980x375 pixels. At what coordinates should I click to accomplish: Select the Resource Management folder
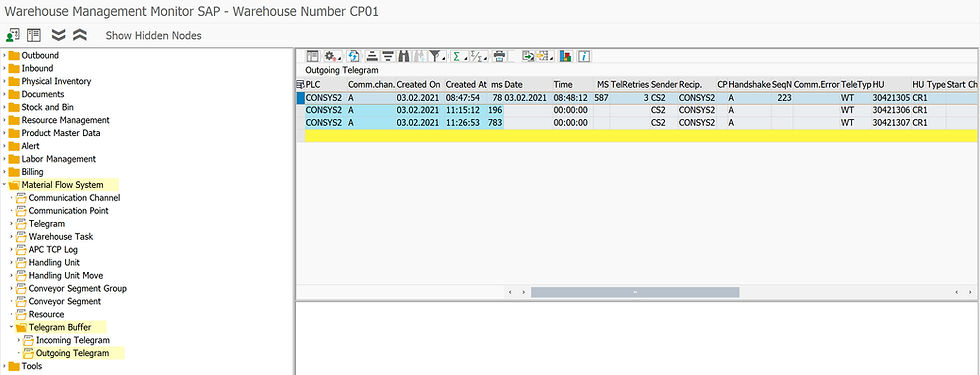click(x=66, y=120)
